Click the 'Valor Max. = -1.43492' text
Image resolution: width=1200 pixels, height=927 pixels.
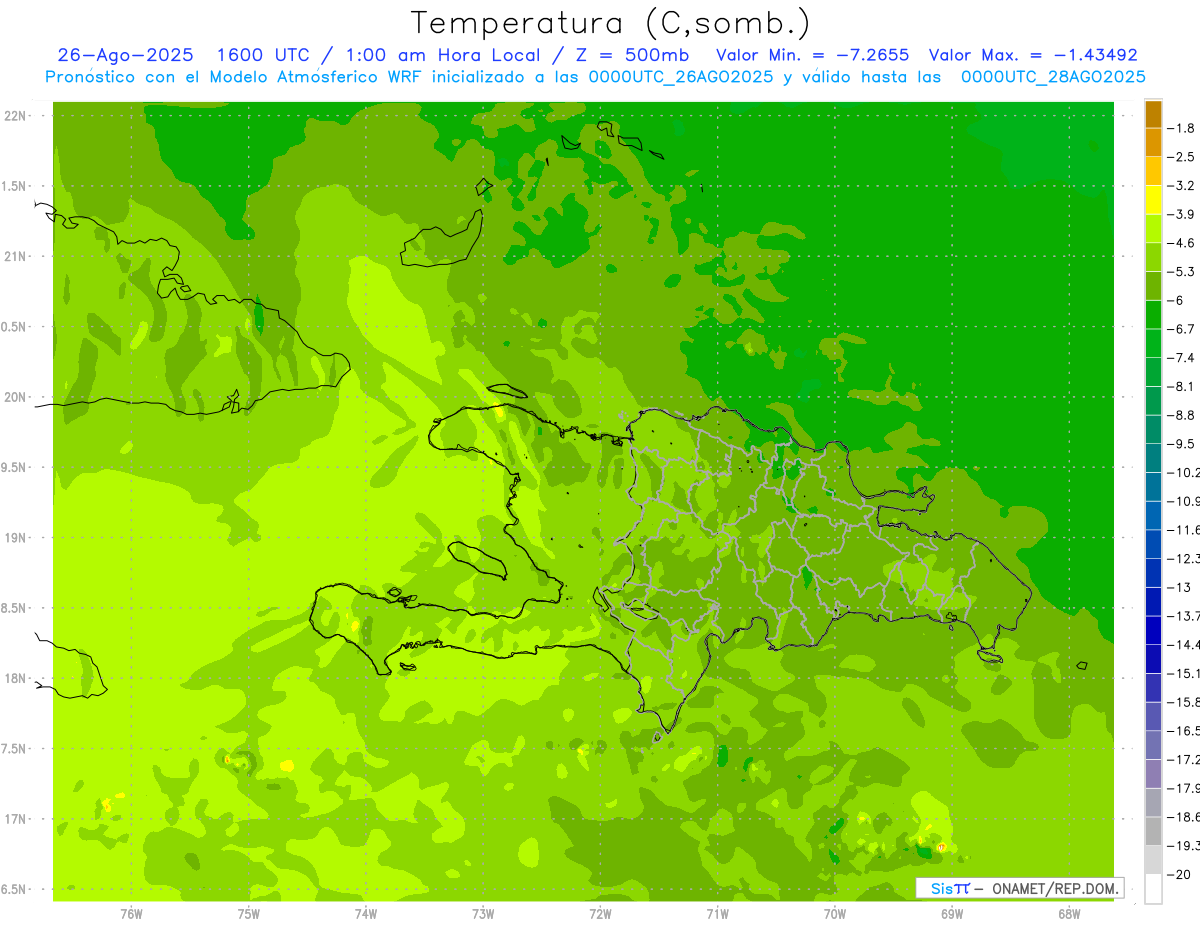pyautogui.click(x=1033, y=55)
